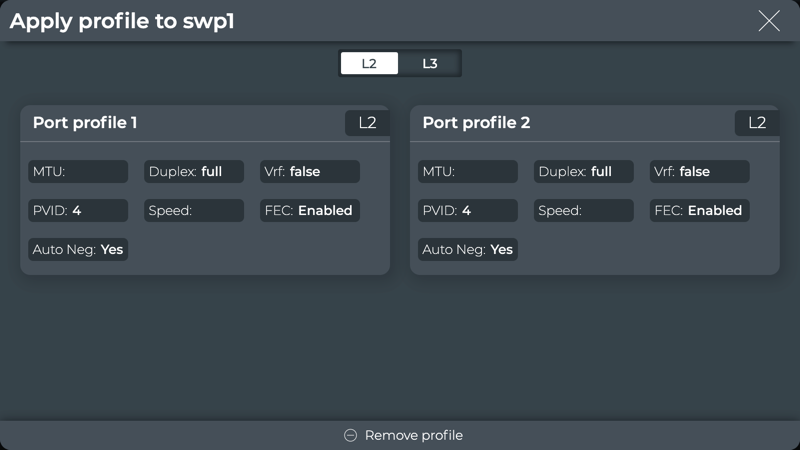Screen dimensions: 800x450
Task: Click the minus icon beside Remove profile
Action: tap(350, 435)
